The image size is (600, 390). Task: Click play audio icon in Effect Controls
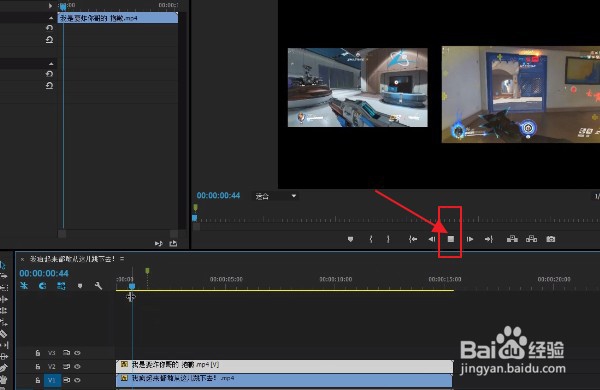click(158, 243)
